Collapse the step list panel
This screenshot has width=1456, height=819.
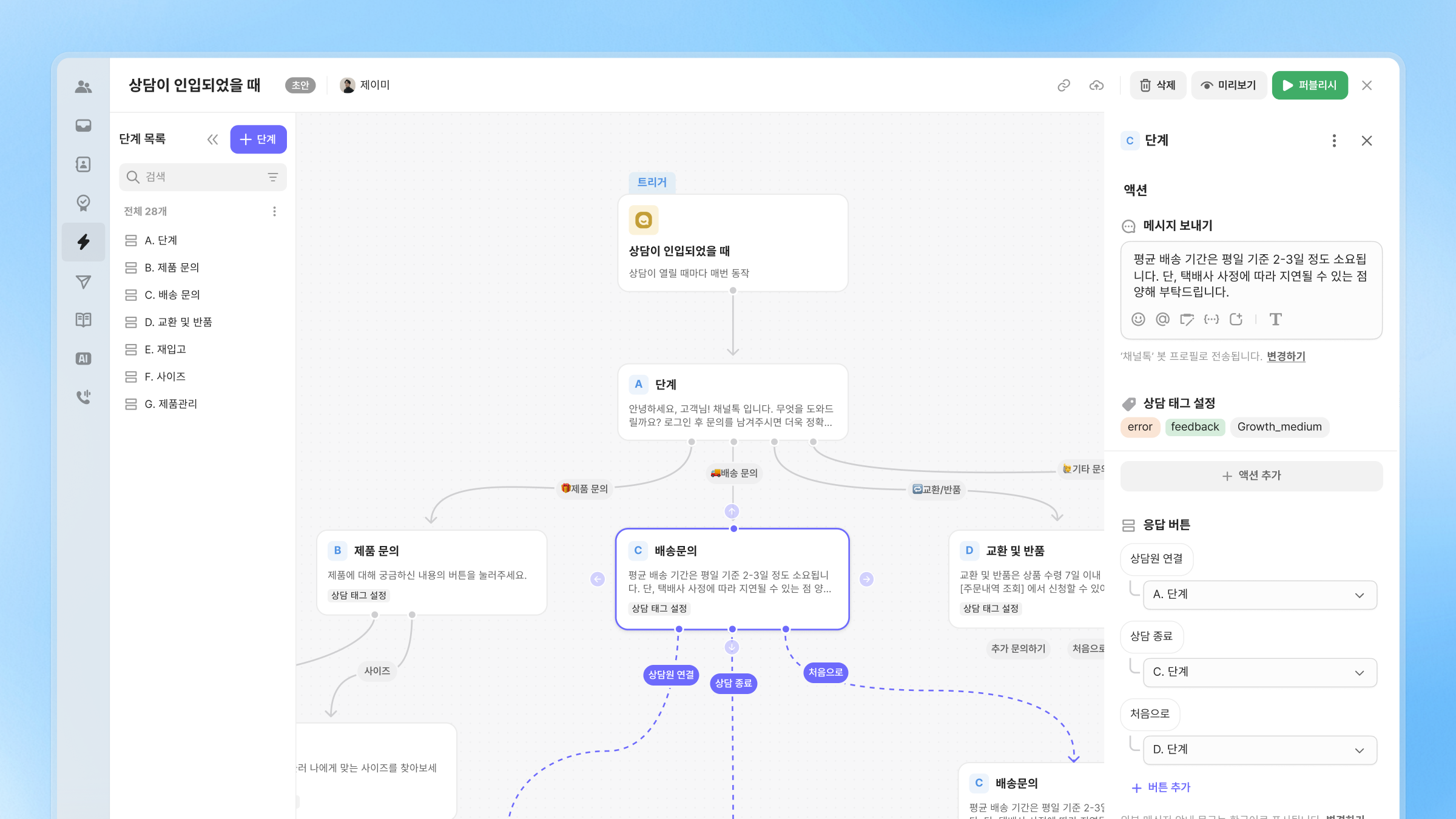(x=212, y=140)
